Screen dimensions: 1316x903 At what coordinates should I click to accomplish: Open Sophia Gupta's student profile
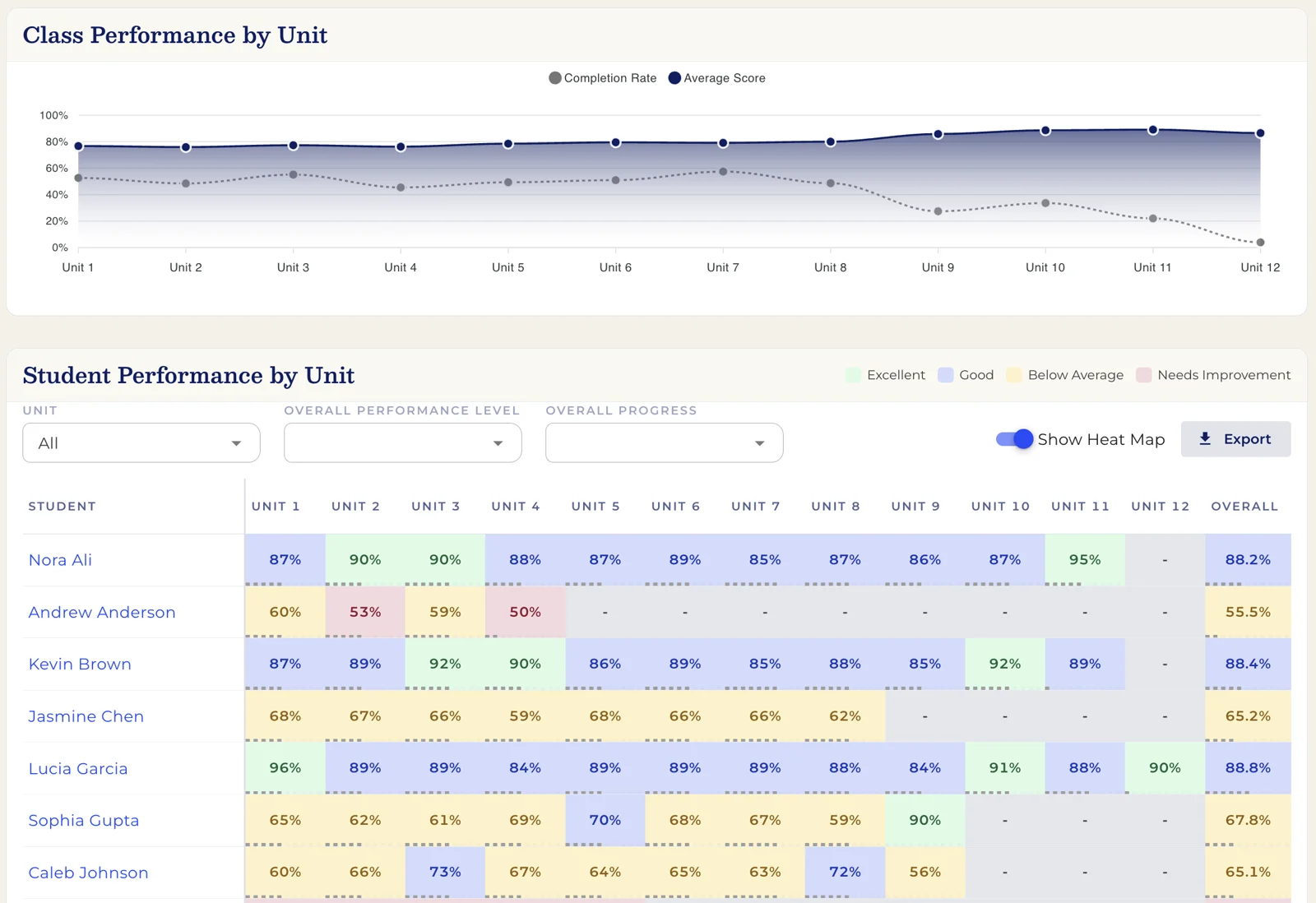tap(83, 821)
